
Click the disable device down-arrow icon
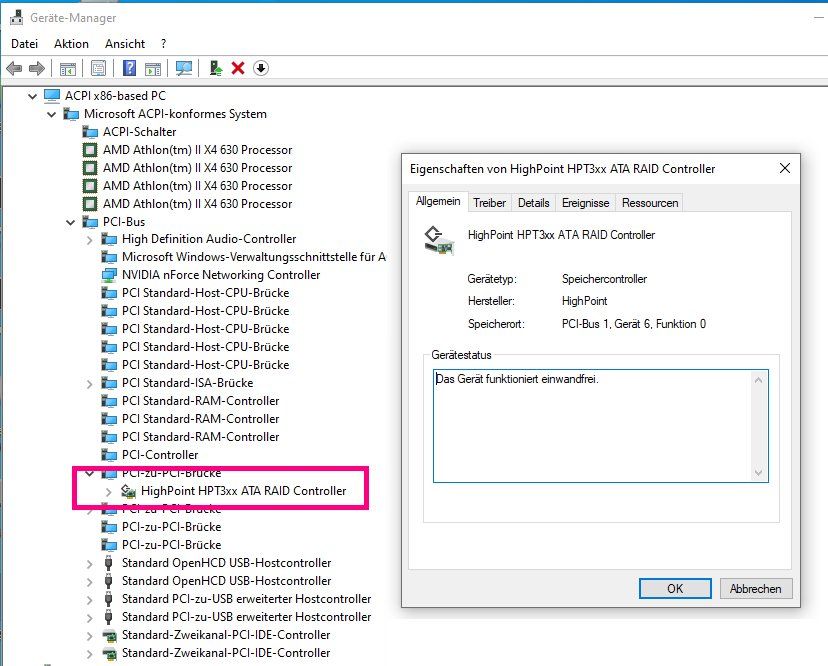[261, 68]
